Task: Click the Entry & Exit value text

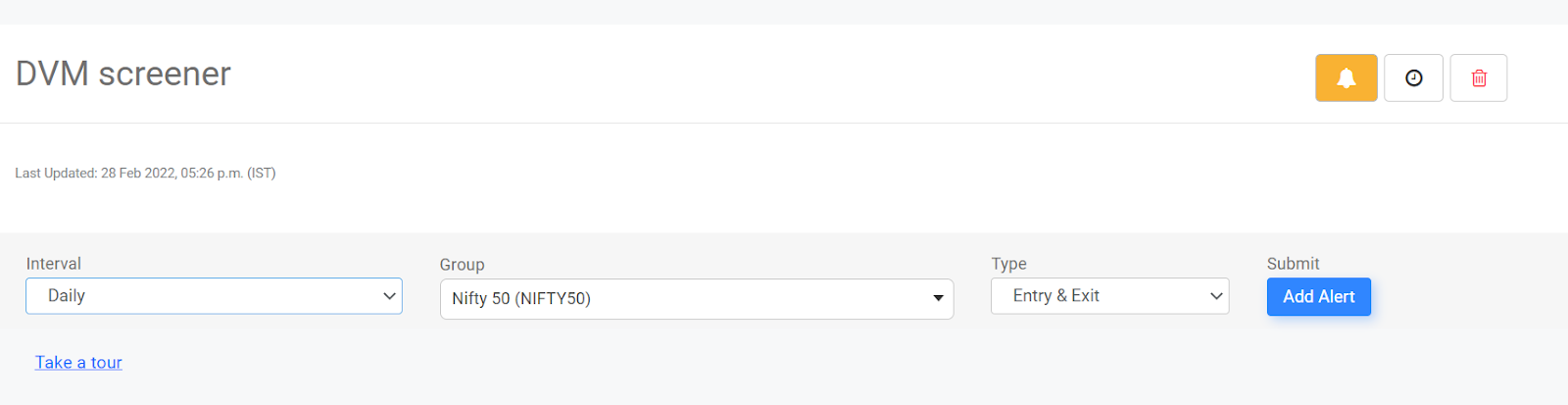Action: (1056, 296)
